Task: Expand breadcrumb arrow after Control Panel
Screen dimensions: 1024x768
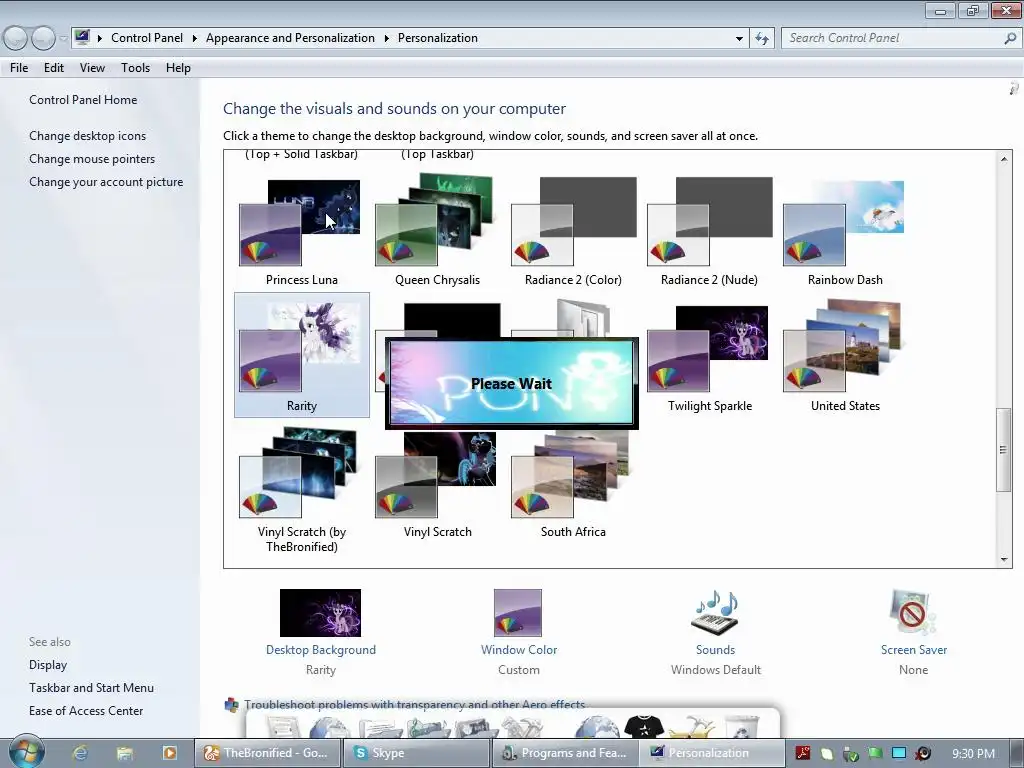Action: click(x=195, y=38)
